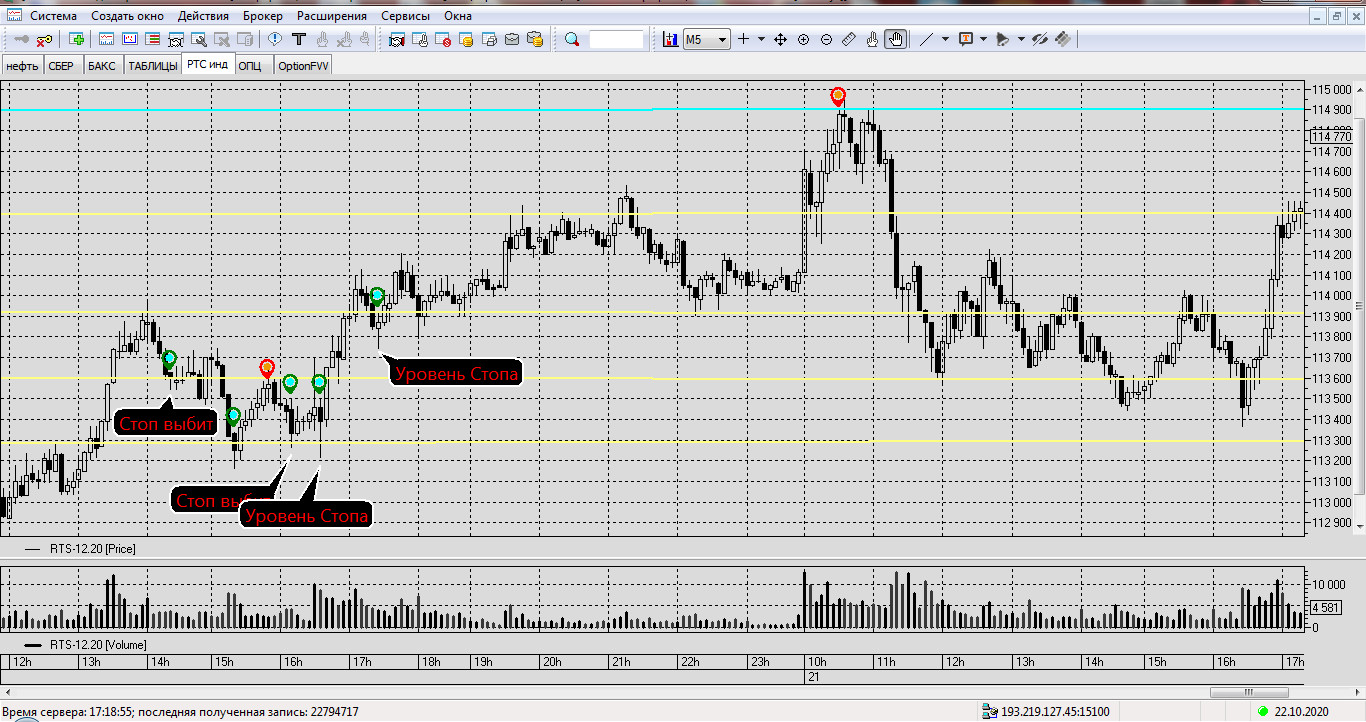Click the key icon with red cross (disconnect)
The width and height of the screenshot is (1366, 722).
click(45, 40)
